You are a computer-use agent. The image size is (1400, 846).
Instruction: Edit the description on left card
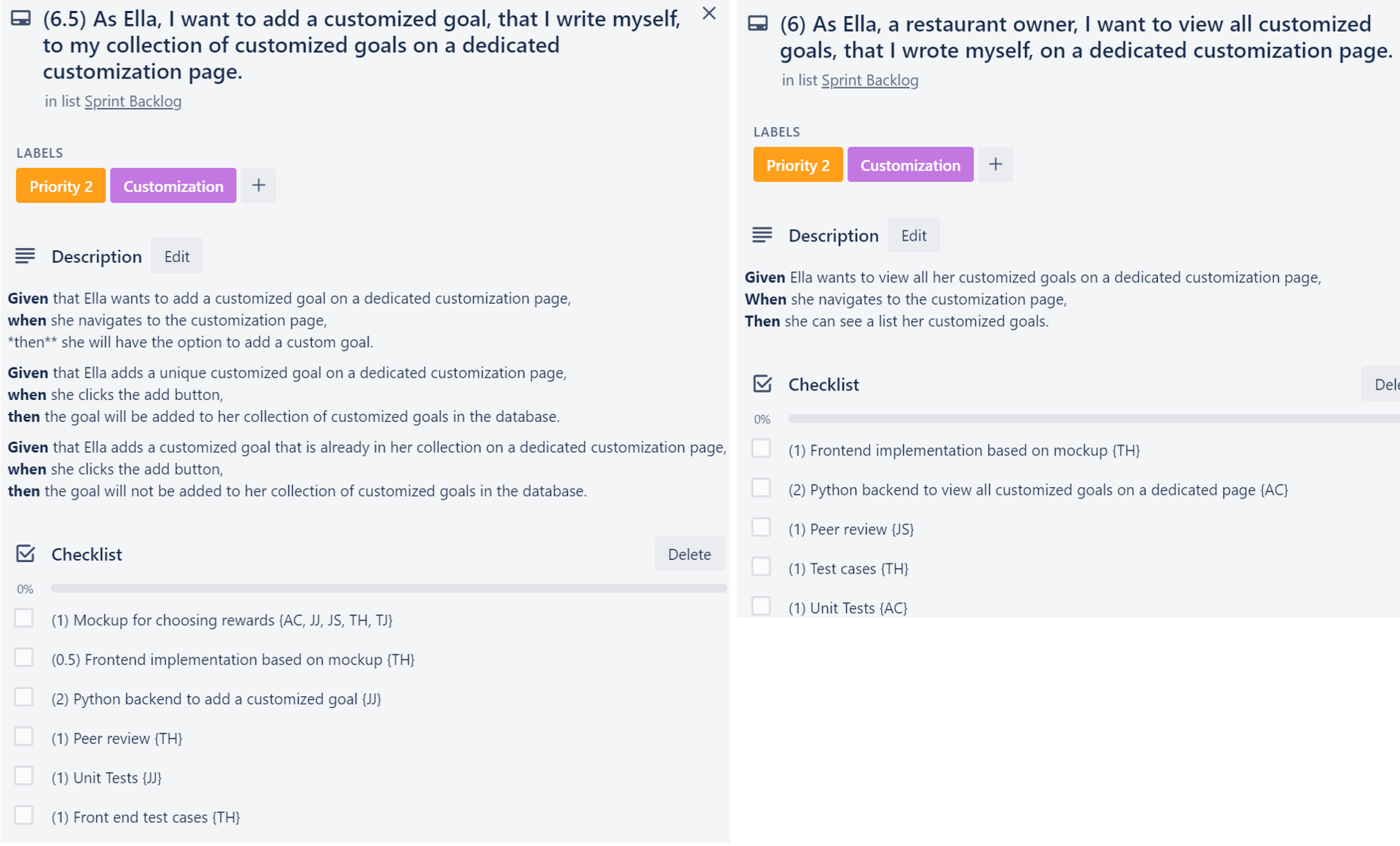(177, 256)
